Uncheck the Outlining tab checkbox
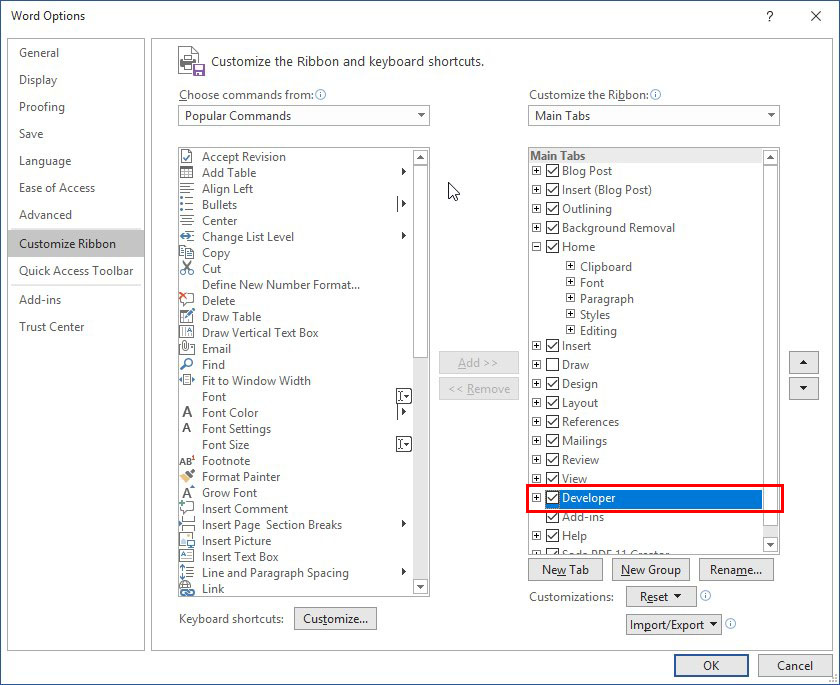This screenshot has width=840, height=685. tap(552, 208)
